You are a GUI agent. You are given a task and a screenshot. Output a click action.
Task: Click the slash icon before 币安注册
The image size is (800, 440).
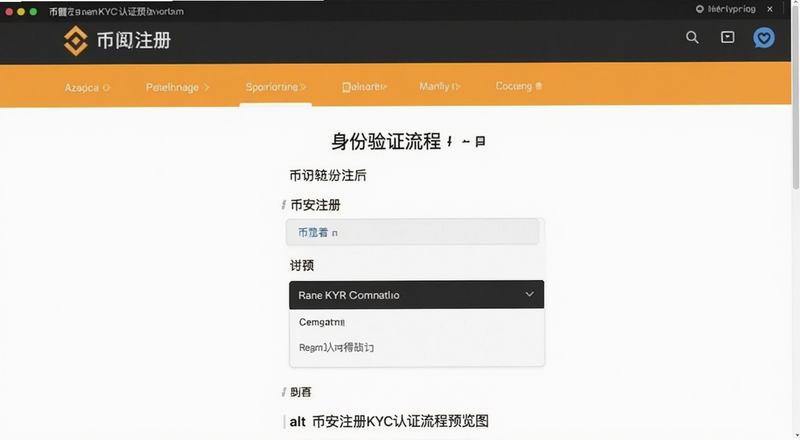[x=283, y=205]
